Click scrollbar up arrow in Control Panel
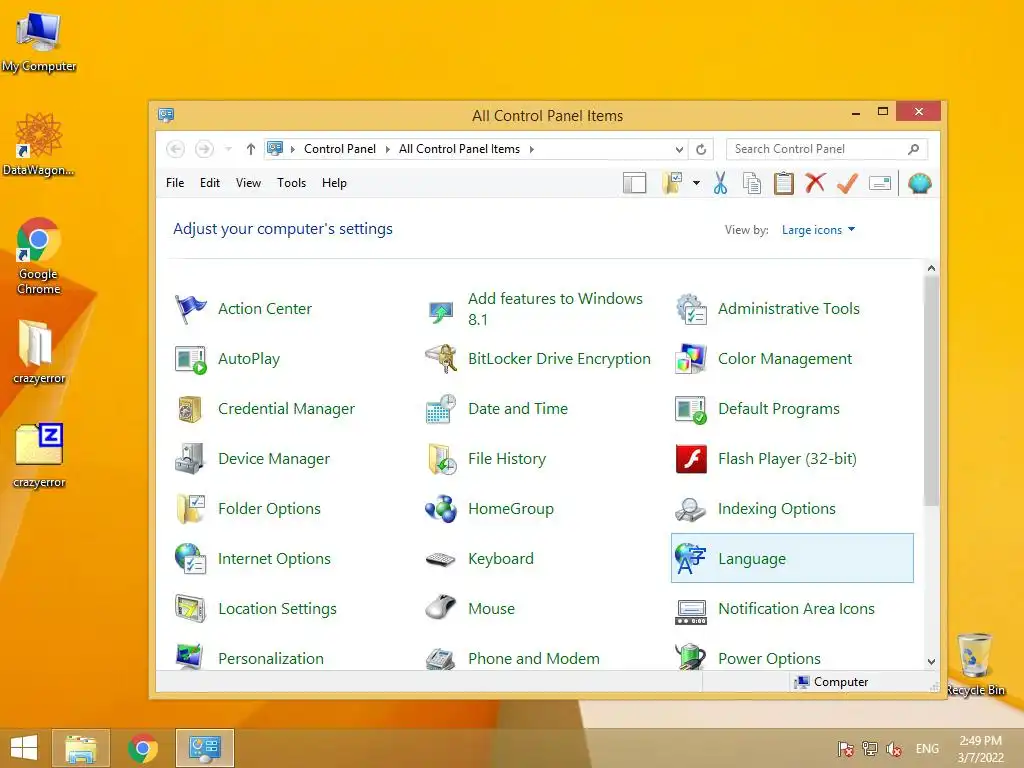Screen dimensions: 1024x768 (931, 268)
